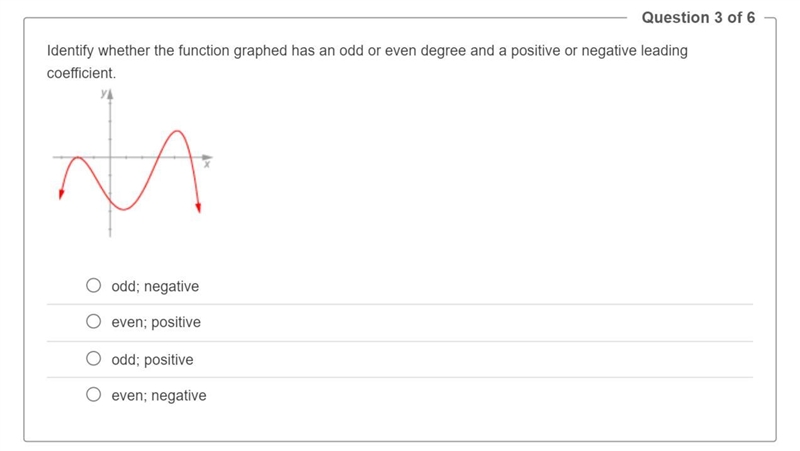Click the x-axis right arrowhead
The image size is (800, 451).
click(207, 157)
